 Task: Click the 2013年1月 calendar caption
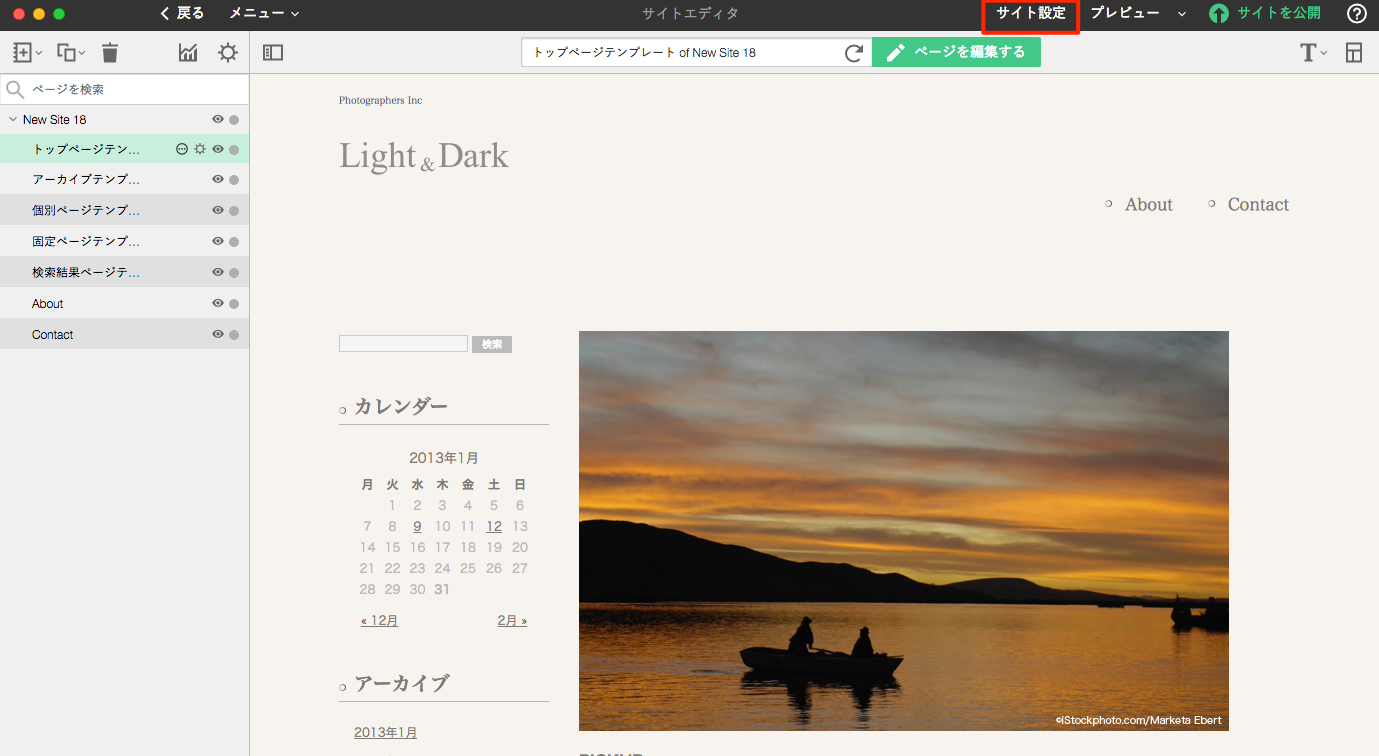point(444,458)
